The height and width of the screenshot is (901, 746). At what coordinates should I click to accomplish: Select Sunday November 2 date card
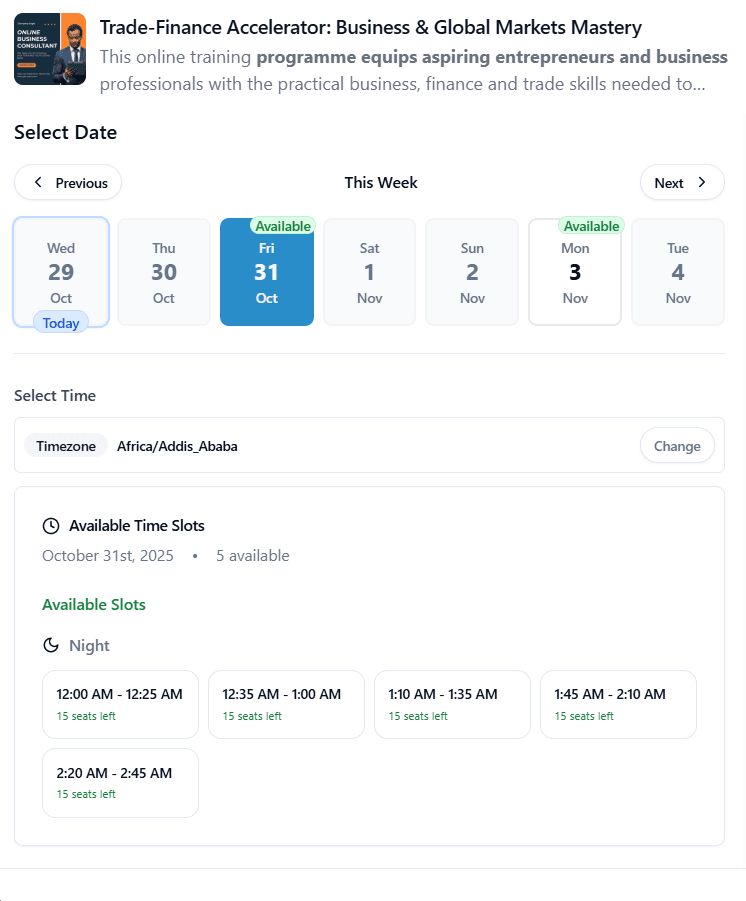472,272
